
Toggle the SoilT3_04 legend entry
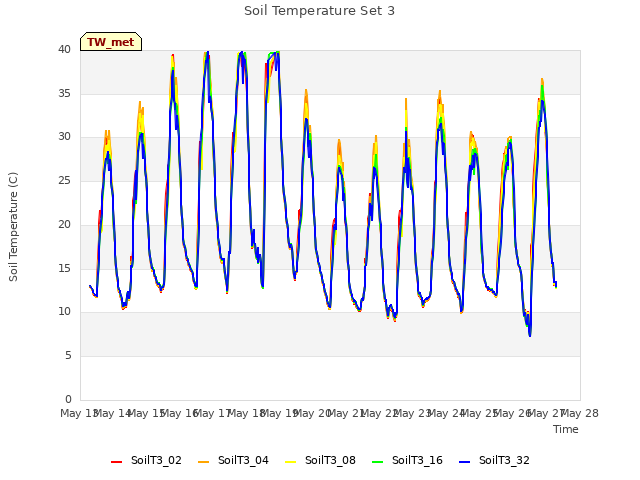coord(233,460)
